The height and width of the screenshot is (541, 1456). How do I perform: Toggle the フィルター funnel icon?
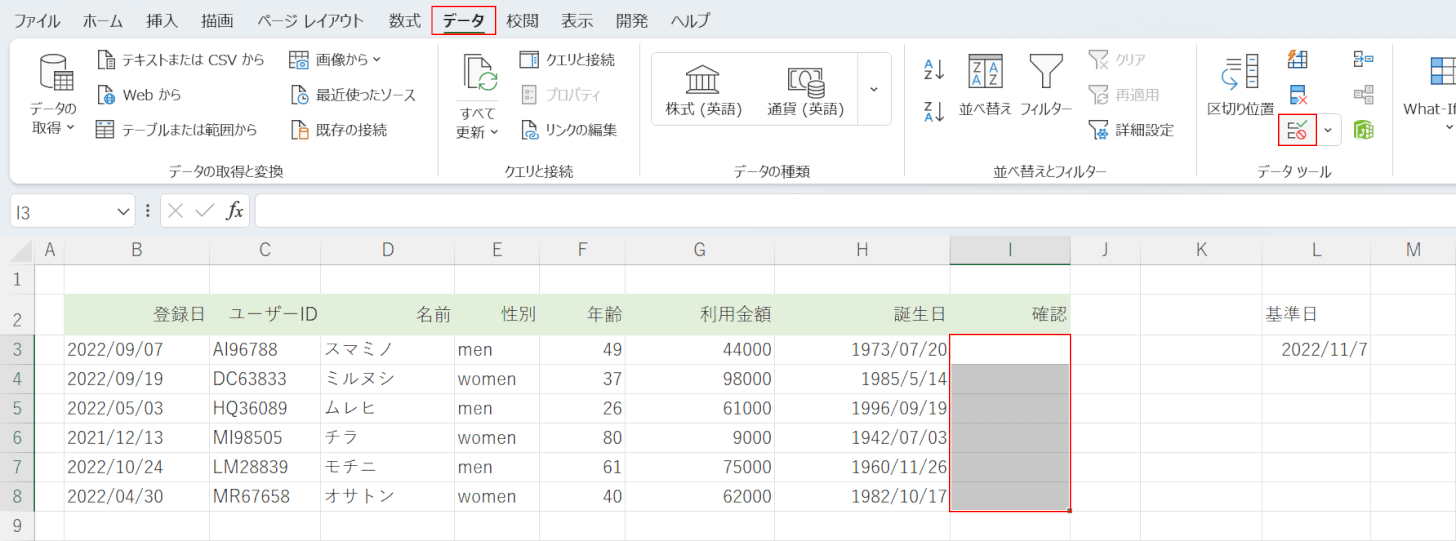tap(1046, 83)
